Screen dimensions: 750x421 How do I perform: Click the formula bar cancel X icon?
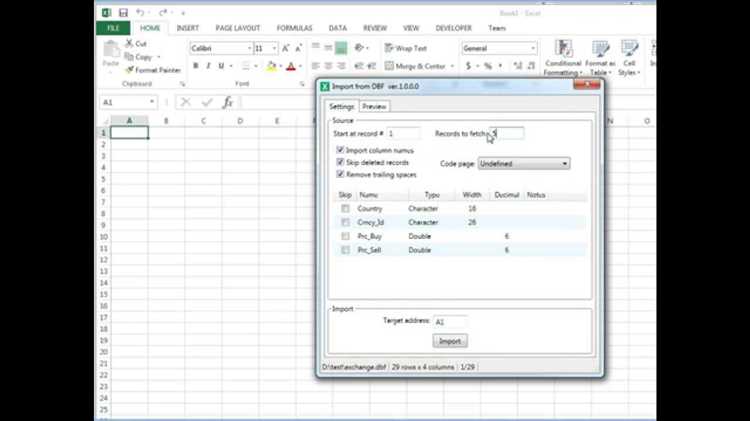tap(186, 102)
